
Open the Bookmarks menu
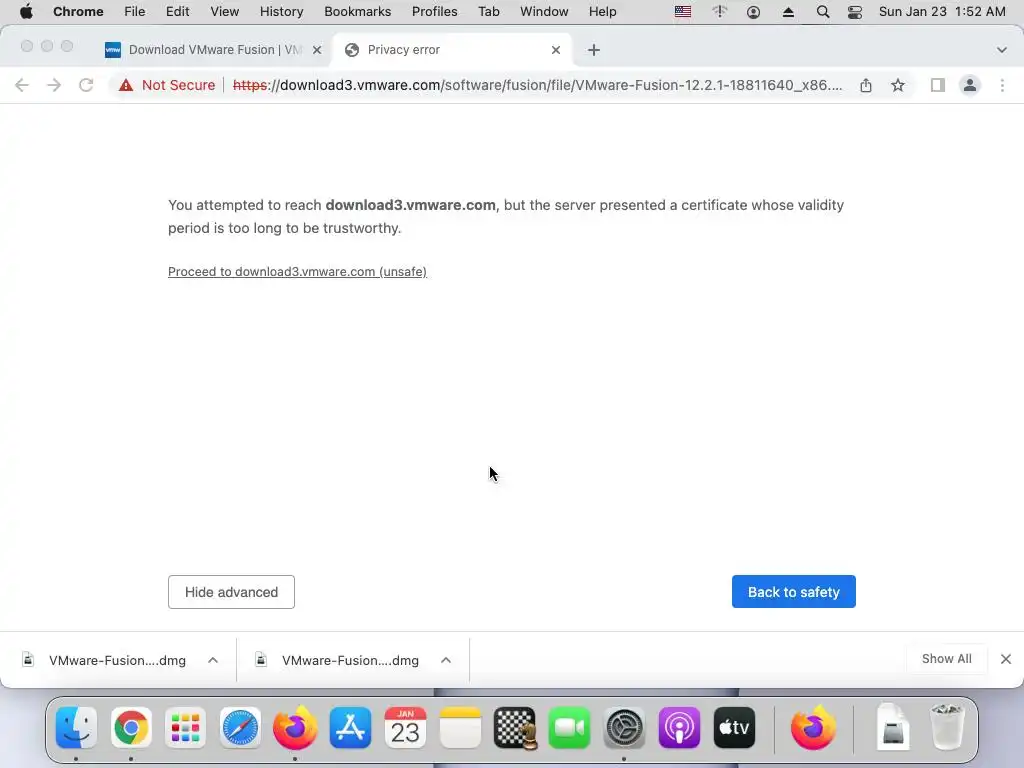click(x=357, y=12)
